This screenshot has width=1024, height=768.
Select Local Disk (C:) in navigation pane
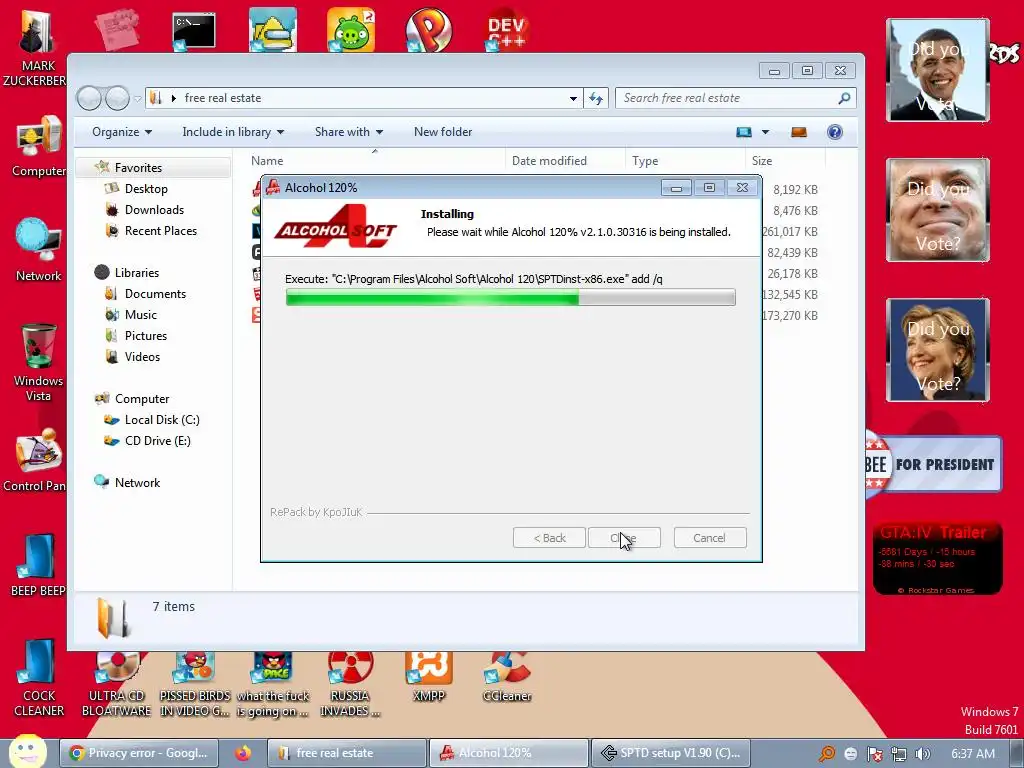pos(162,420)
